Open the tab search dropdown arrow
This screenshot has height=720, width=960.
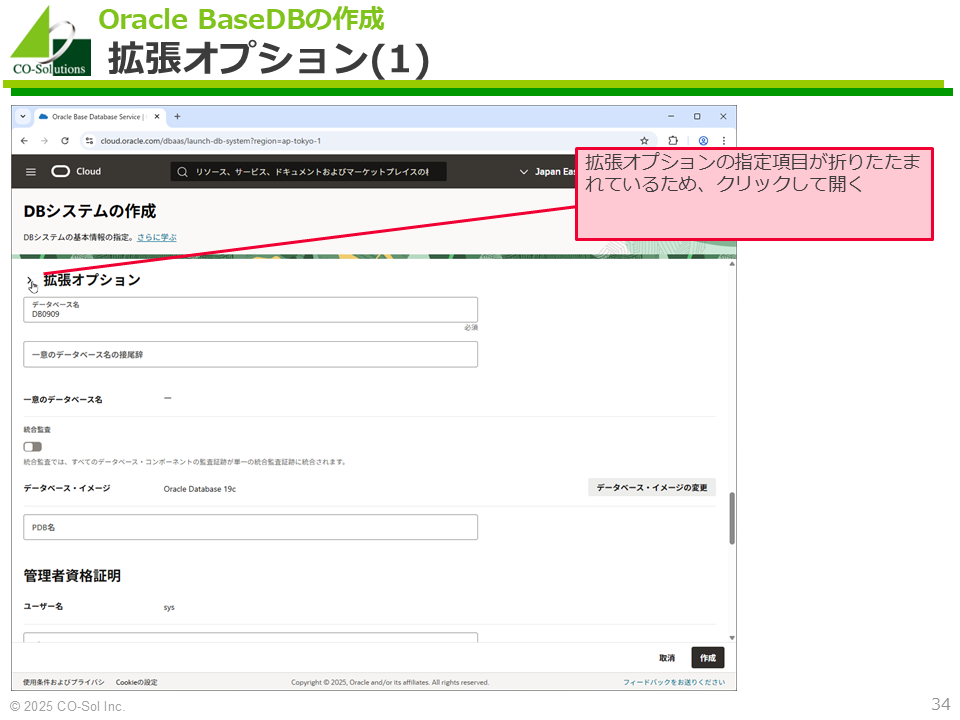coord(23,116)
